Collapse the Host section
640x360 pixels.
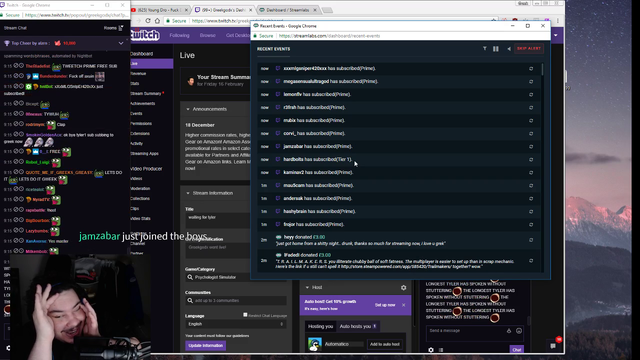307,287
